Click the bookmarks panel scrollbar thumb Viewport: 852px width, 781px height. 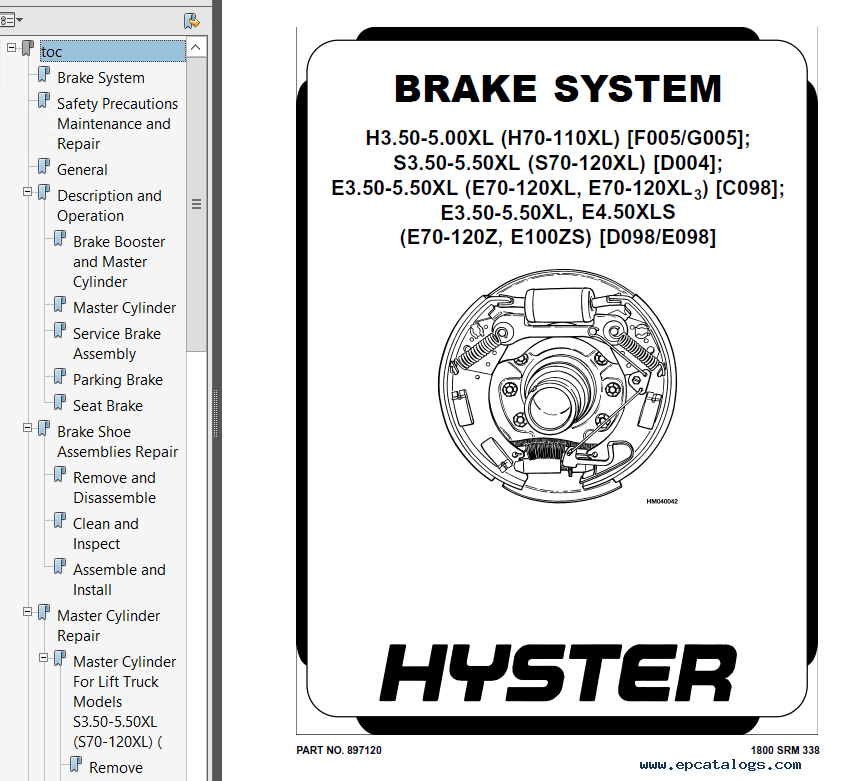pyautogui.click(x=196, y=204)
